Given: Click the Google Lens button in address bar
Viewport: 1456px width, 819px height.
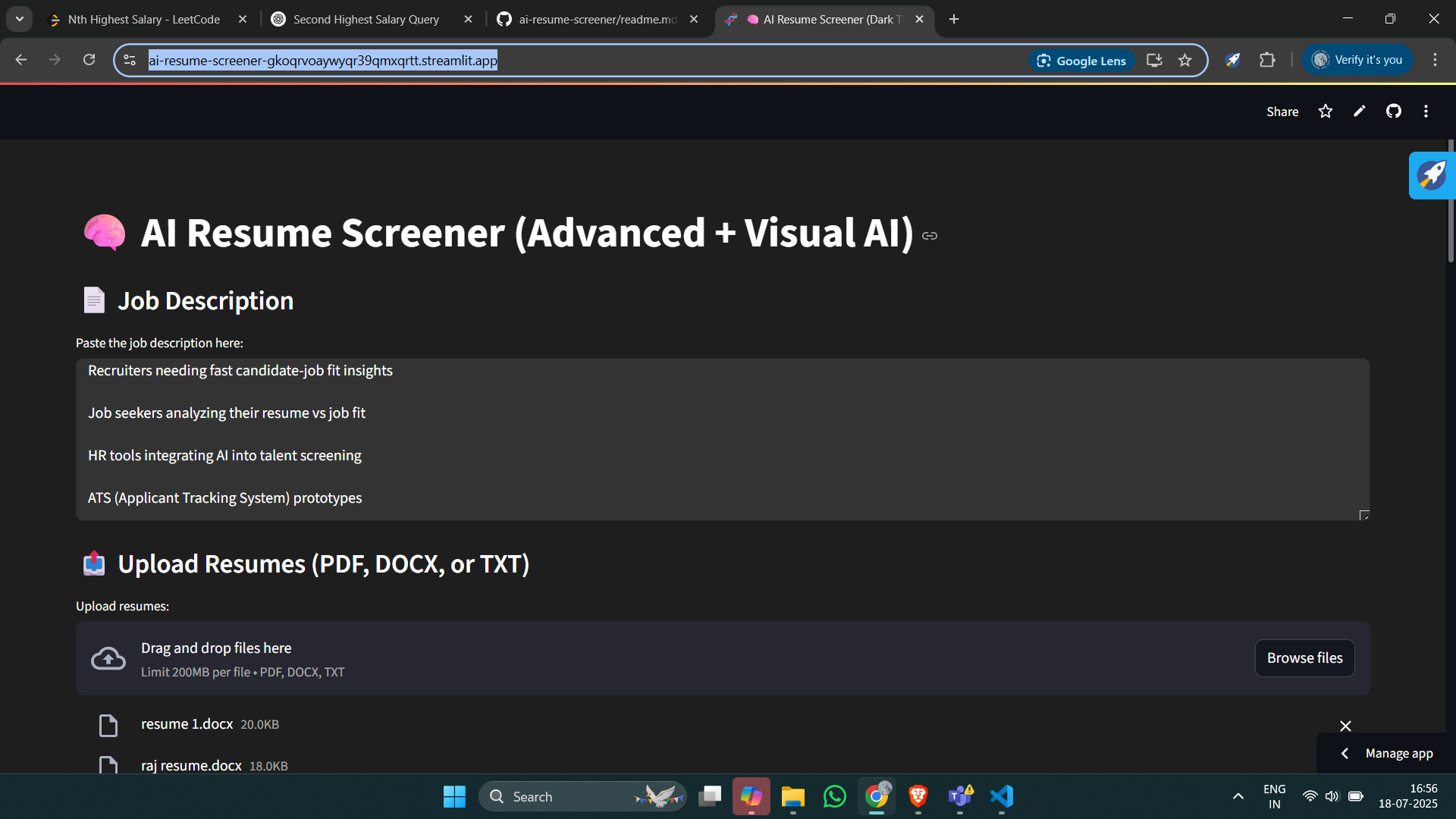Looking at the screenshot, I should (x=1081, y=61).
